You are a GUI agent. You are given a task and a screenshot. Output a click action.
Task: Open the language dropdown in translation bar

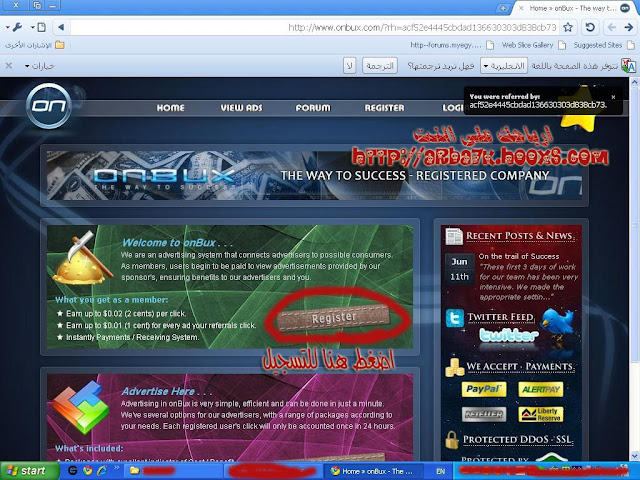point(504,66)
